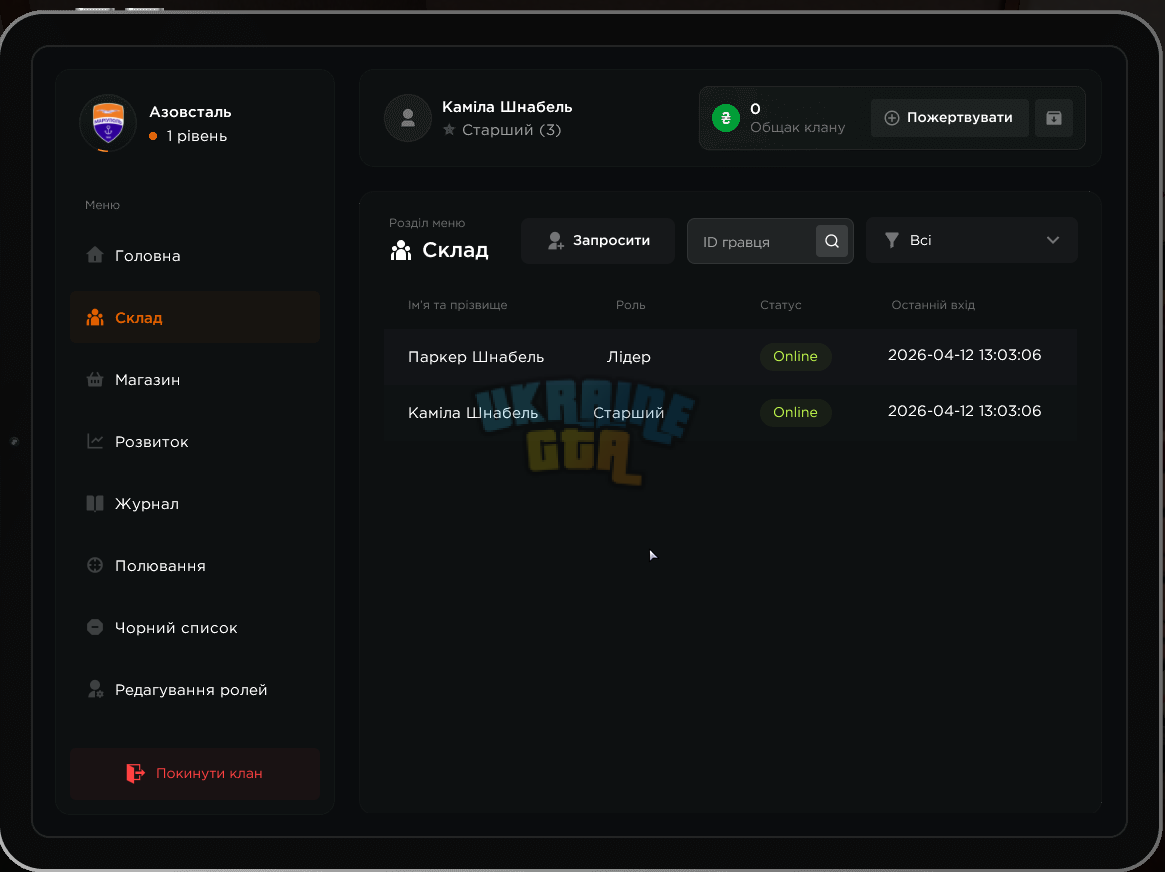Click the chart icon beside Розвиток

[95, 441]
